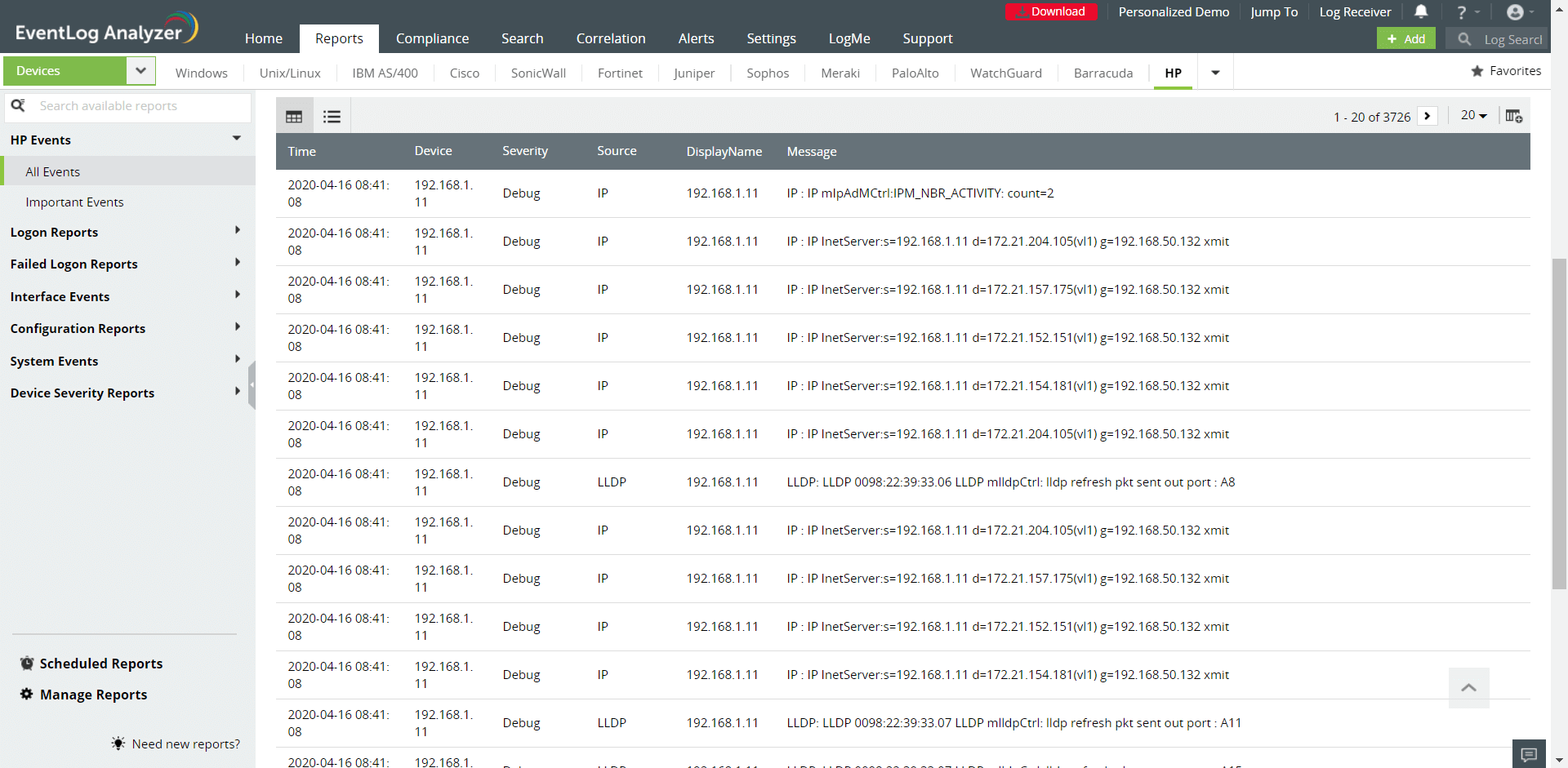
Task: Click the lightbulb beside Need new reports
Action: tap(118, 744)
